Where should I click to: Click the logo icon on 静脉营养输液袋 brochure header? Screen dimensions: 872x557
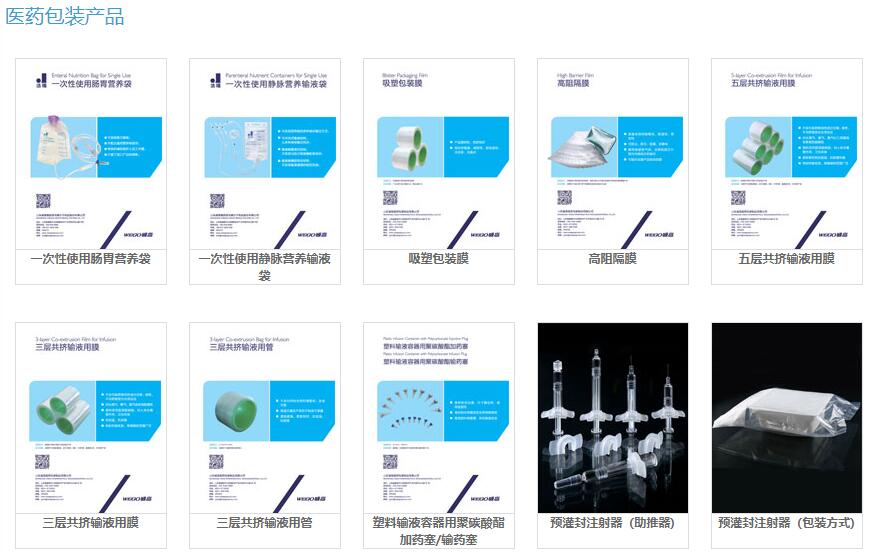click(x=216, y=81)
